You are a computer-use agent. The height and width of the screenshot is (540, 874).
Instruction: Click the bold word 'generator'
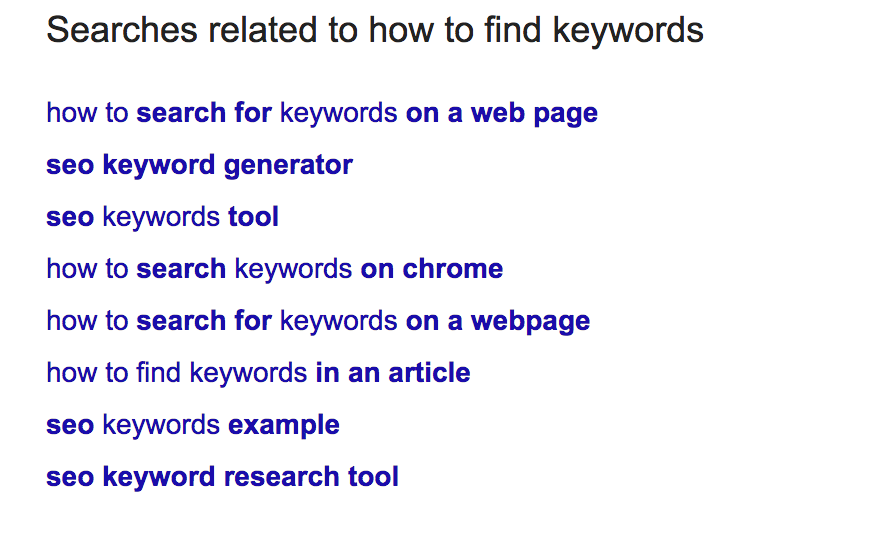click(x=288, y=166)
